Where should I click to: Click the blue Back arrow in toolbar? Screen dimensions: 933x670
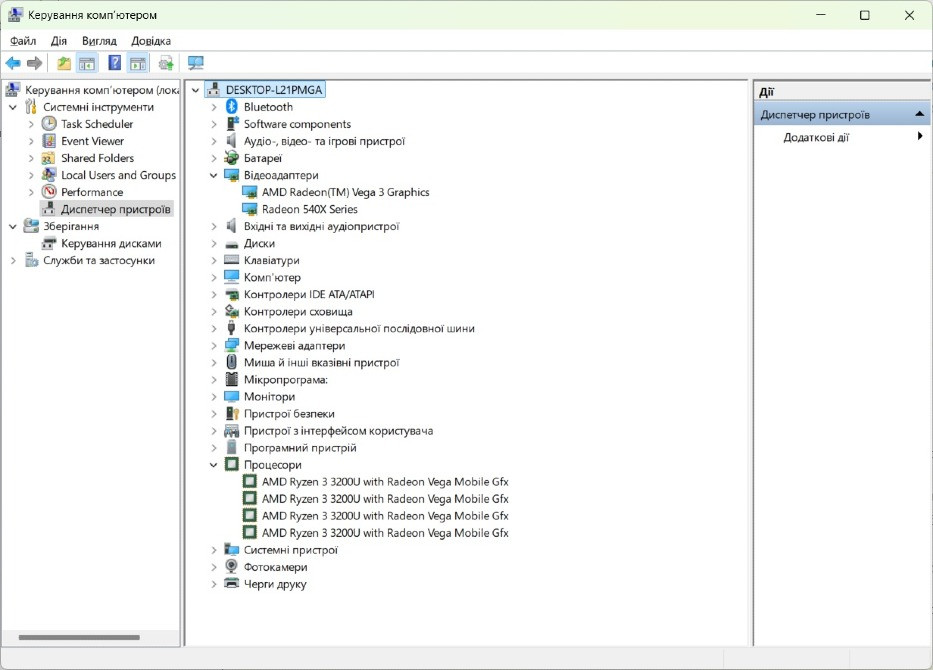pyautogui.click(x=13, y=63)
